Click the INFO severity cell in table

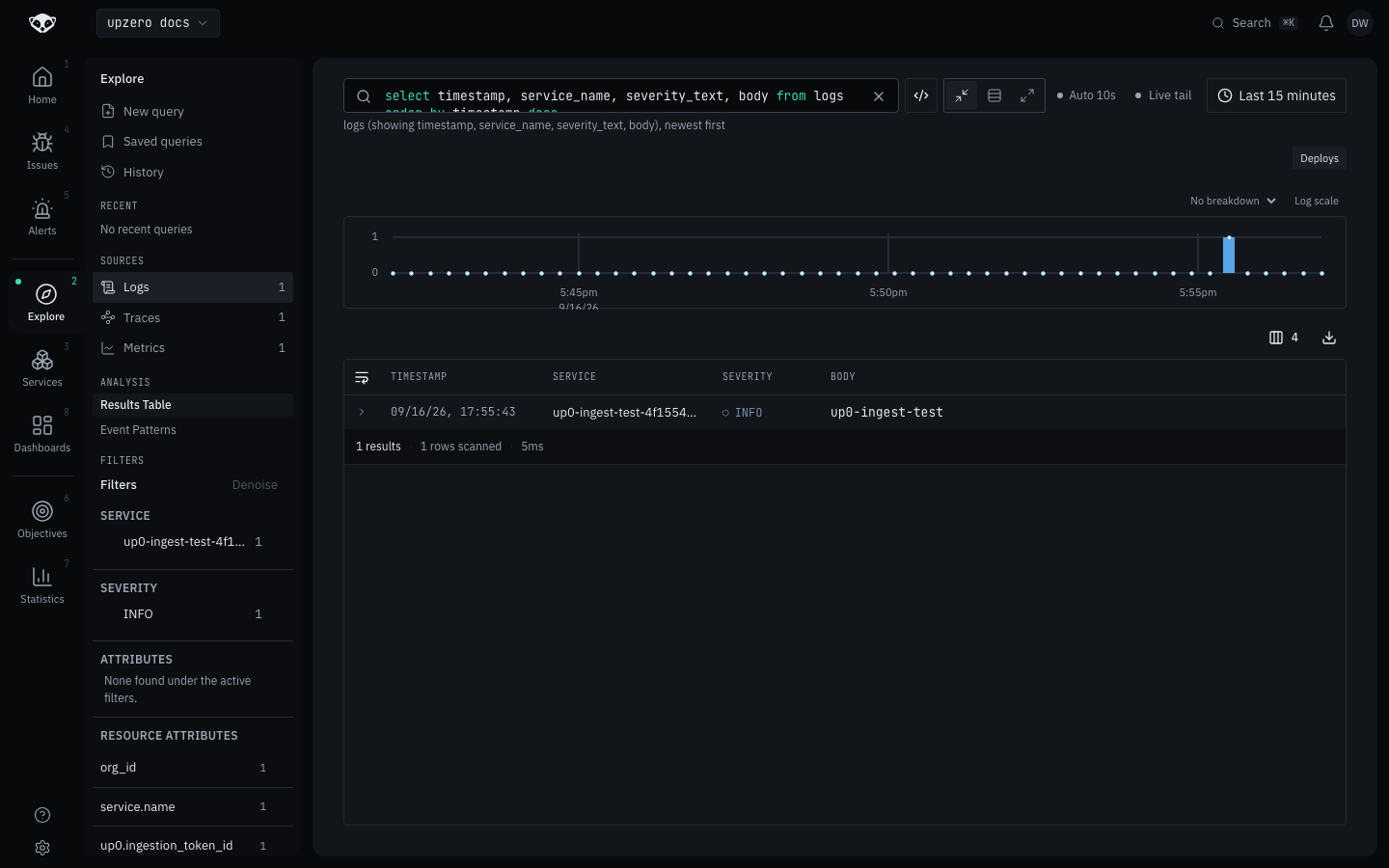pyautogui.click(x=742, y=413)
